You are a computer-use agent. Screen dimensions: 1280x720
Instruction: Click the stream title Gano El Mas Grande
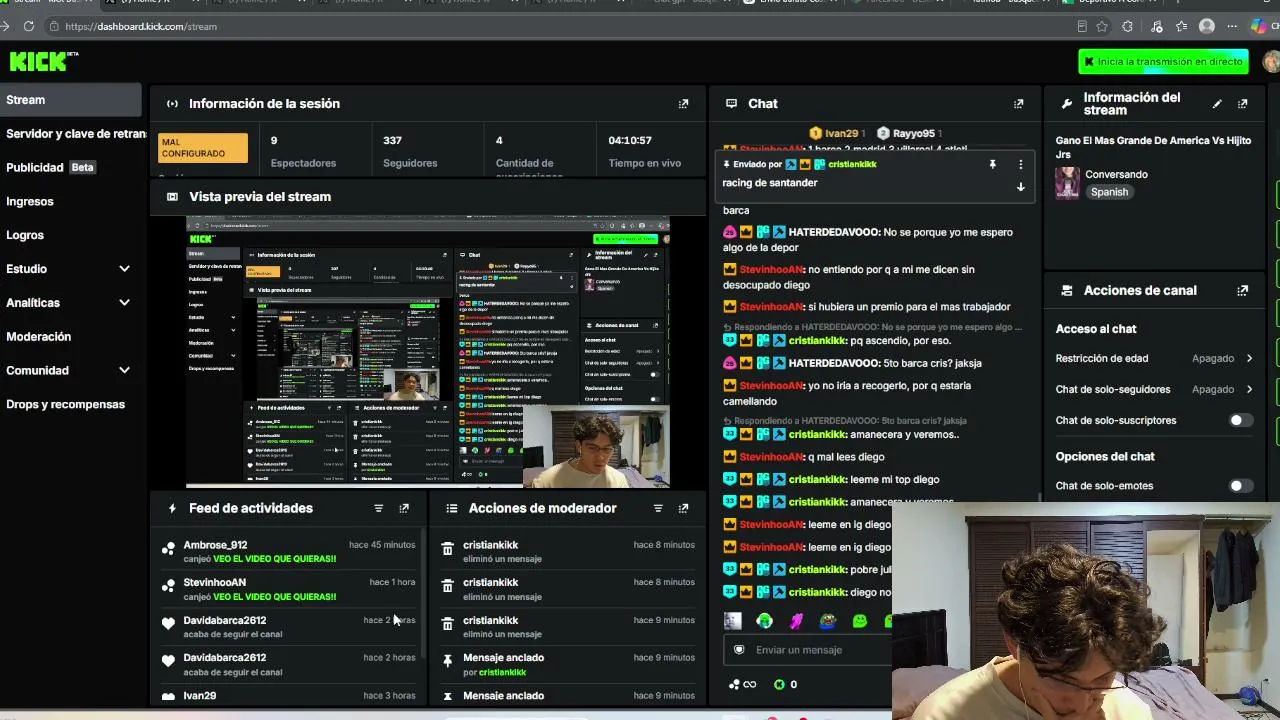1153,148
